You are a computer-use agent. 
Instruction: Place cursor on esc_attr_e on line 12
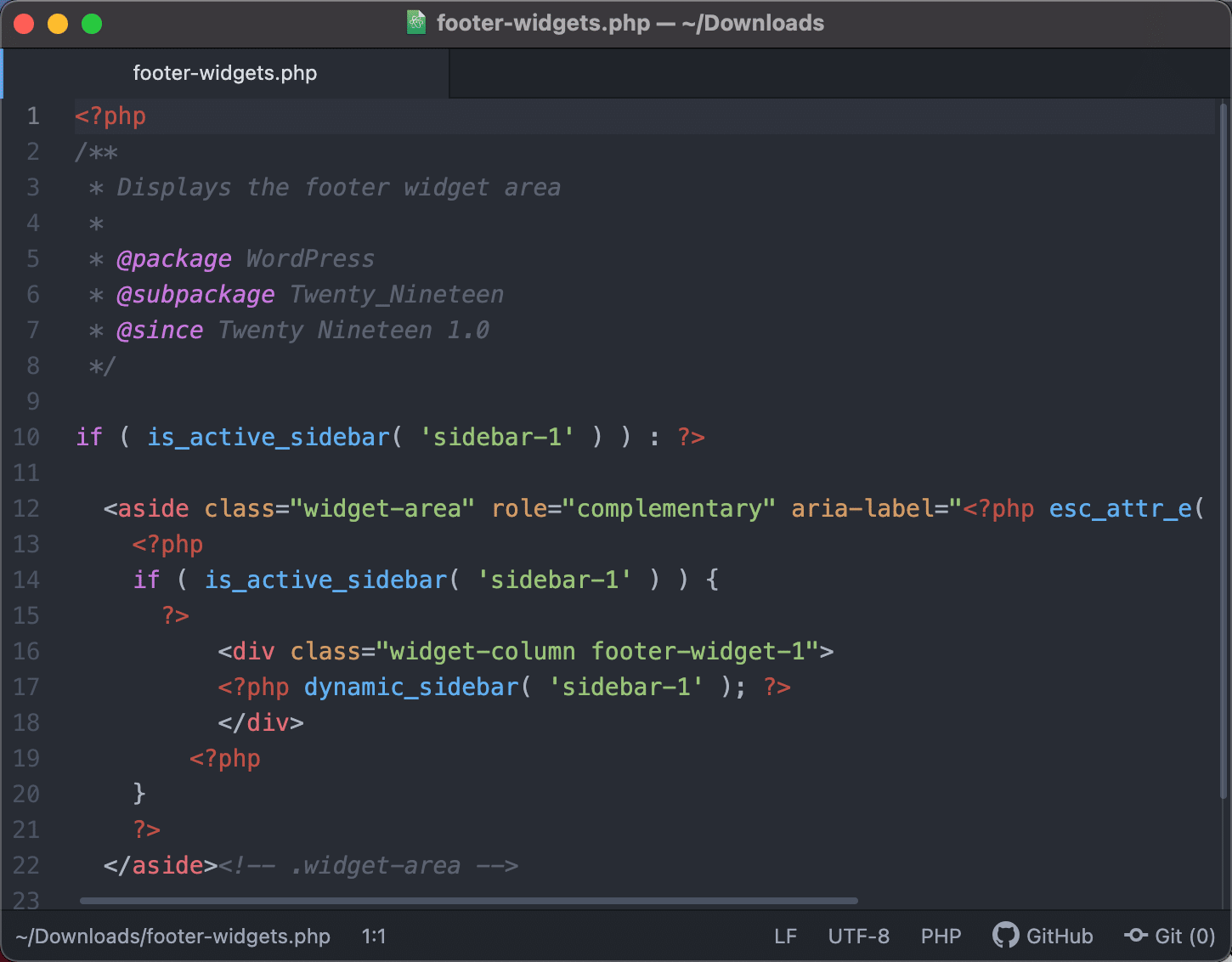[x=1120, y=508]
